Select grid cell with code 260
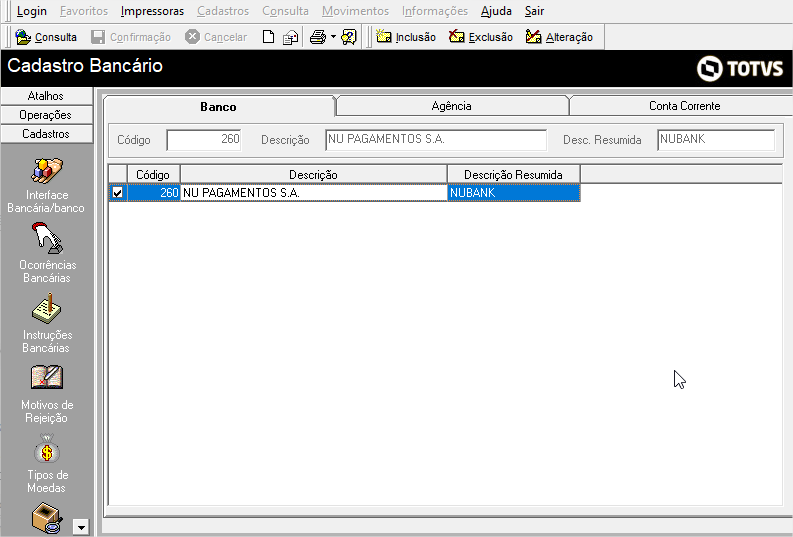Image resolution: width=793 pixels, height=537 pixels. point(153,193)
